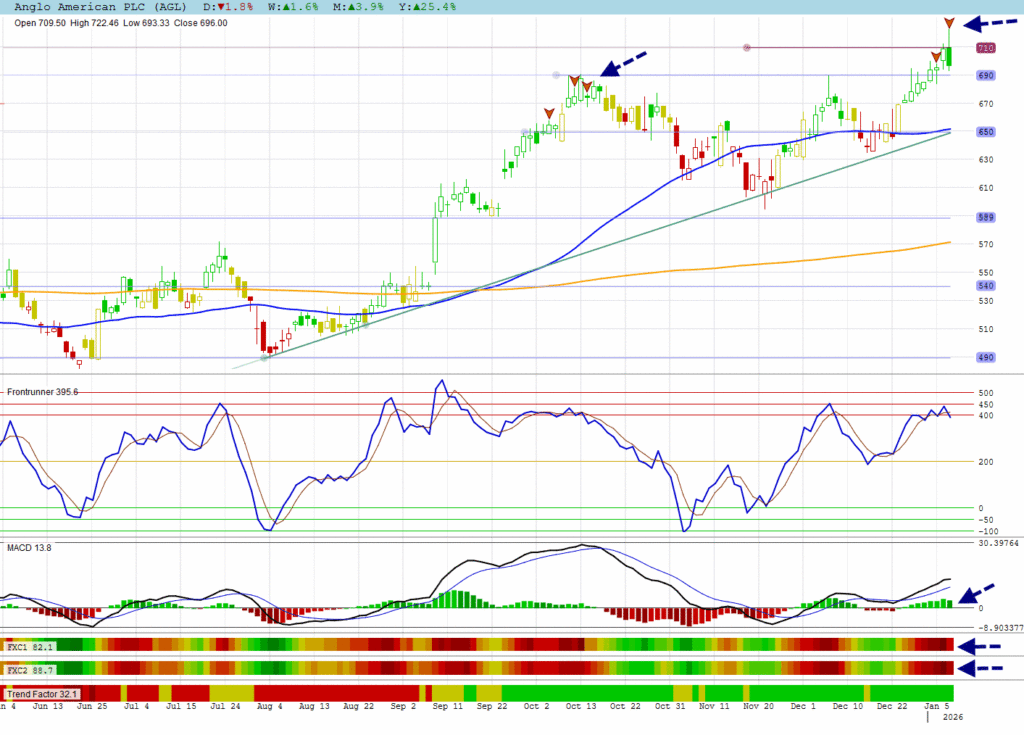The width and height of the screenshot is (1024, 735).
Task: Click the MACD 13.8 indicator label
Action: click(29, 548)
